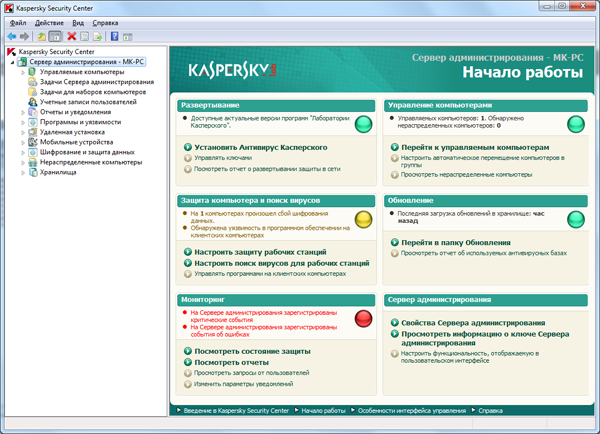Click the Управляемые компьютеры node icon
This screenshot has width=600, height=434.
pyautogui.click(x=33, y=72)
